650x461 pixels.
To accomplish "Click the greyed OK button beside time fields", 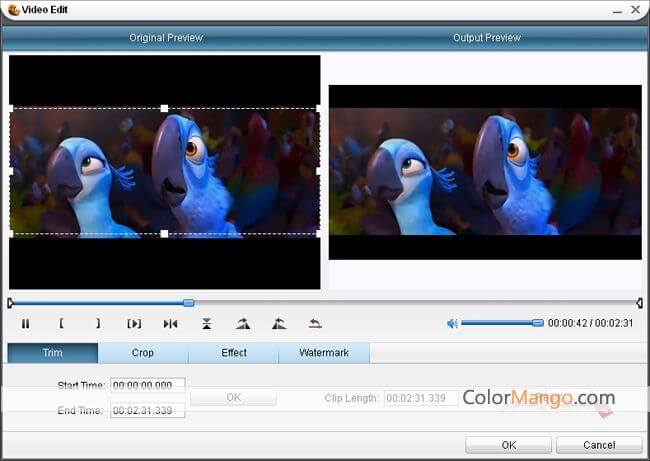I will tap(233, 398).
